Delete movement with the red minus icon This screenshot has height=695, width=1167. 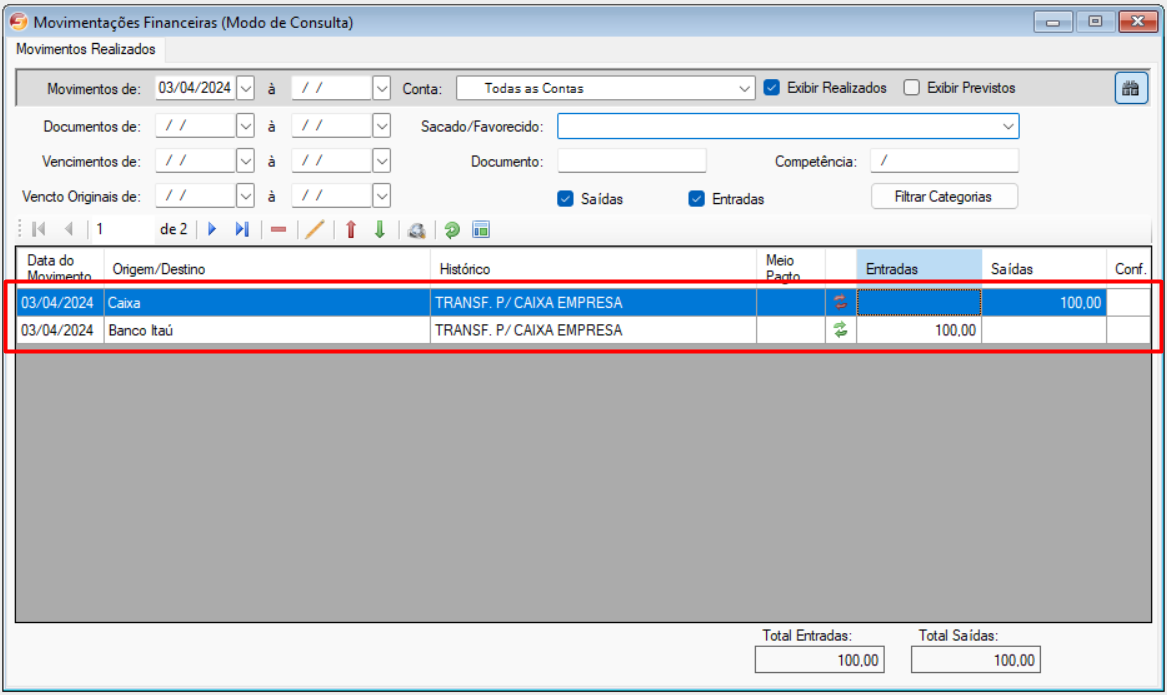click(278, 230)
